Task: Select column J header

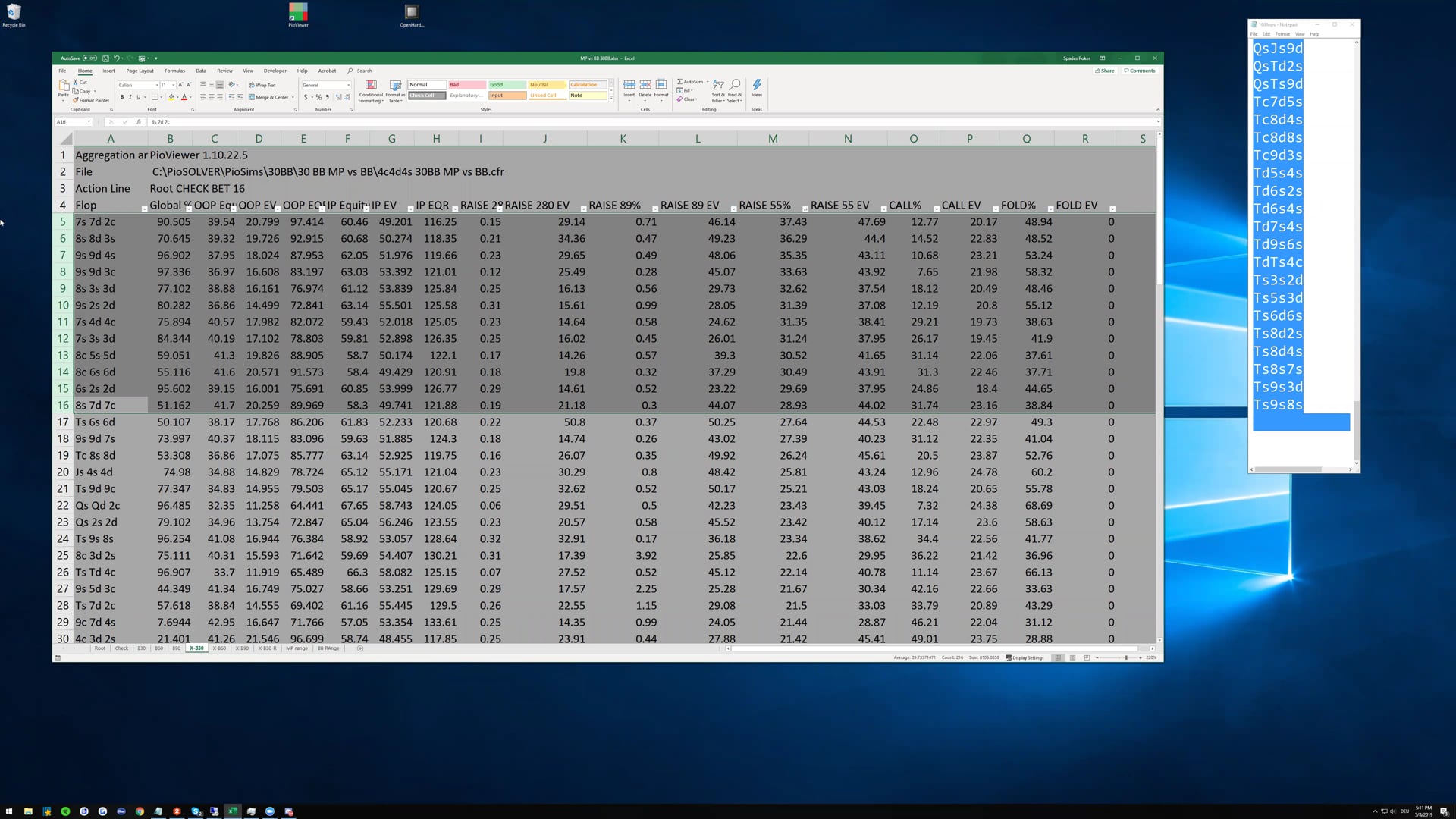Action: point(544,138)
